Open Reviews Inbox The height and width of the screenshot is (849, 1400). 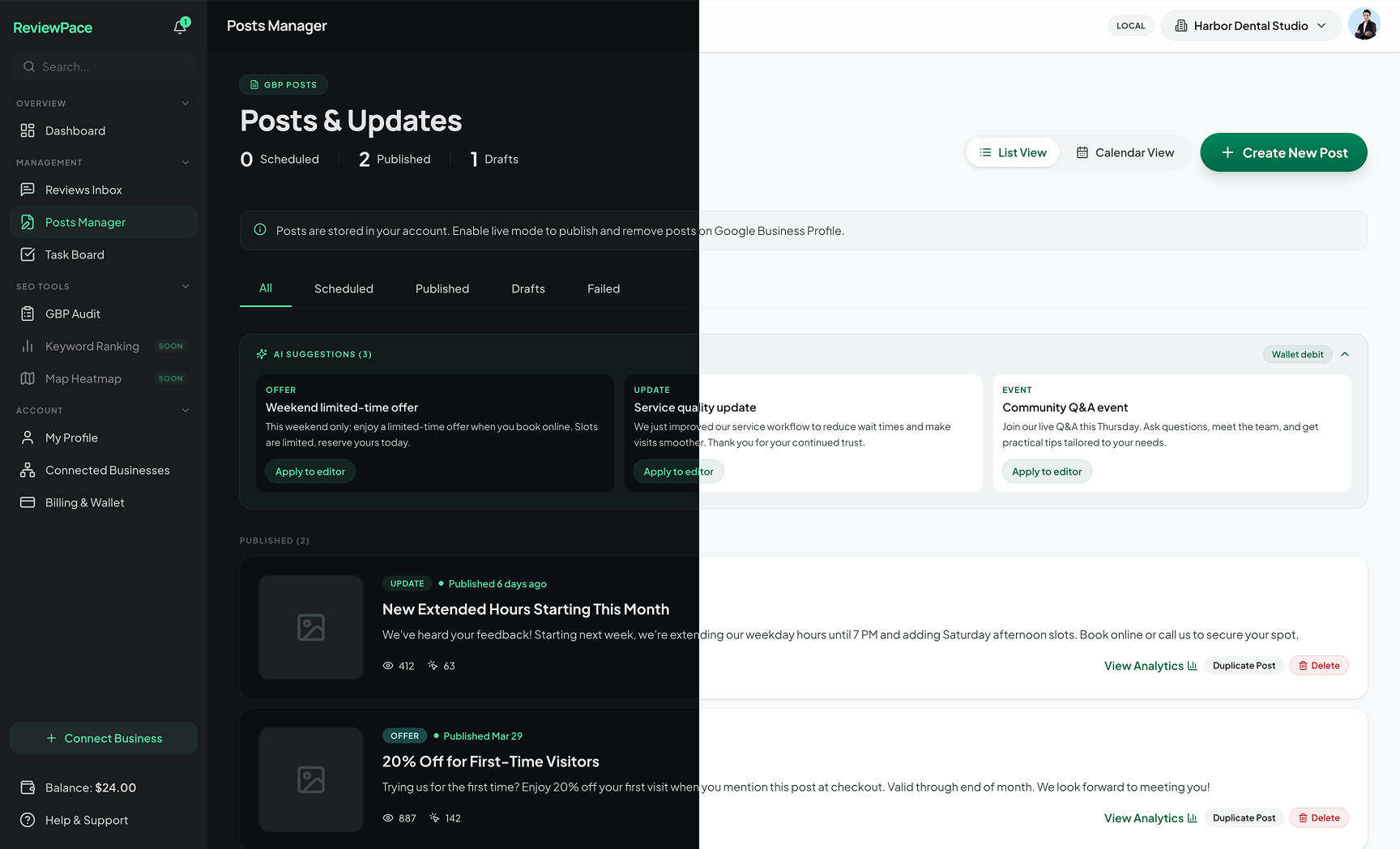(104, 190)
